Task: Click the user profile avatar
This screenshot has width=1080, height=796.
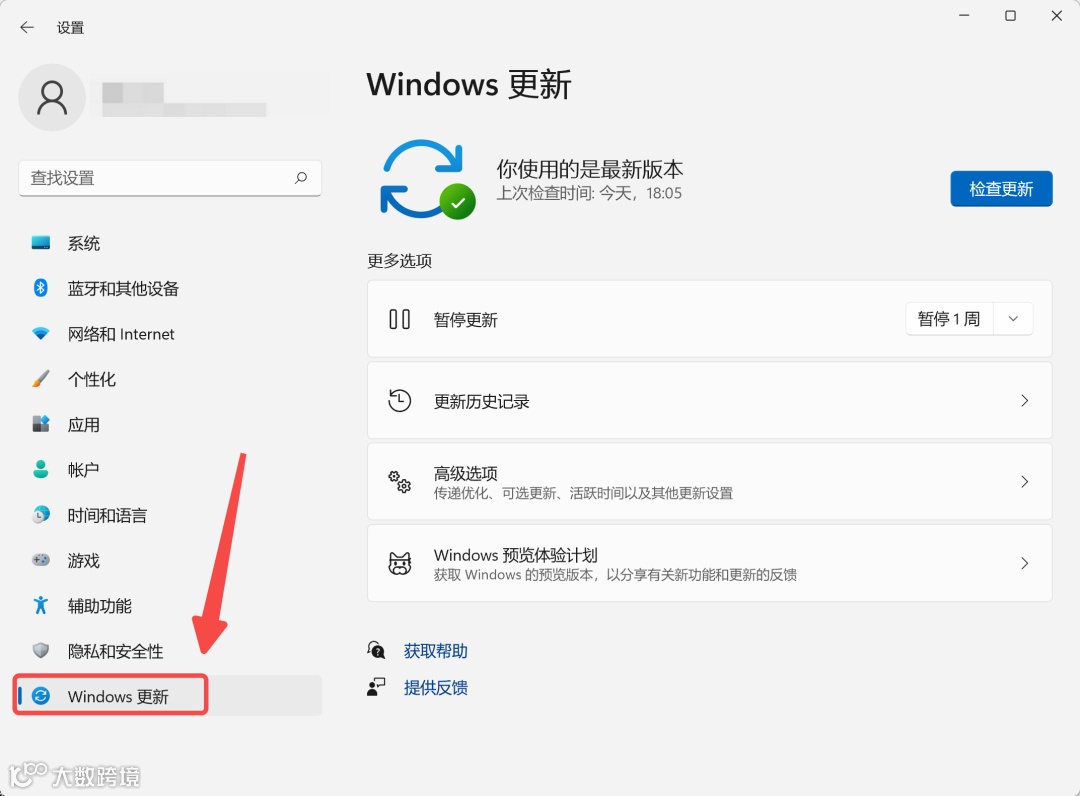Action: [52, 97]
